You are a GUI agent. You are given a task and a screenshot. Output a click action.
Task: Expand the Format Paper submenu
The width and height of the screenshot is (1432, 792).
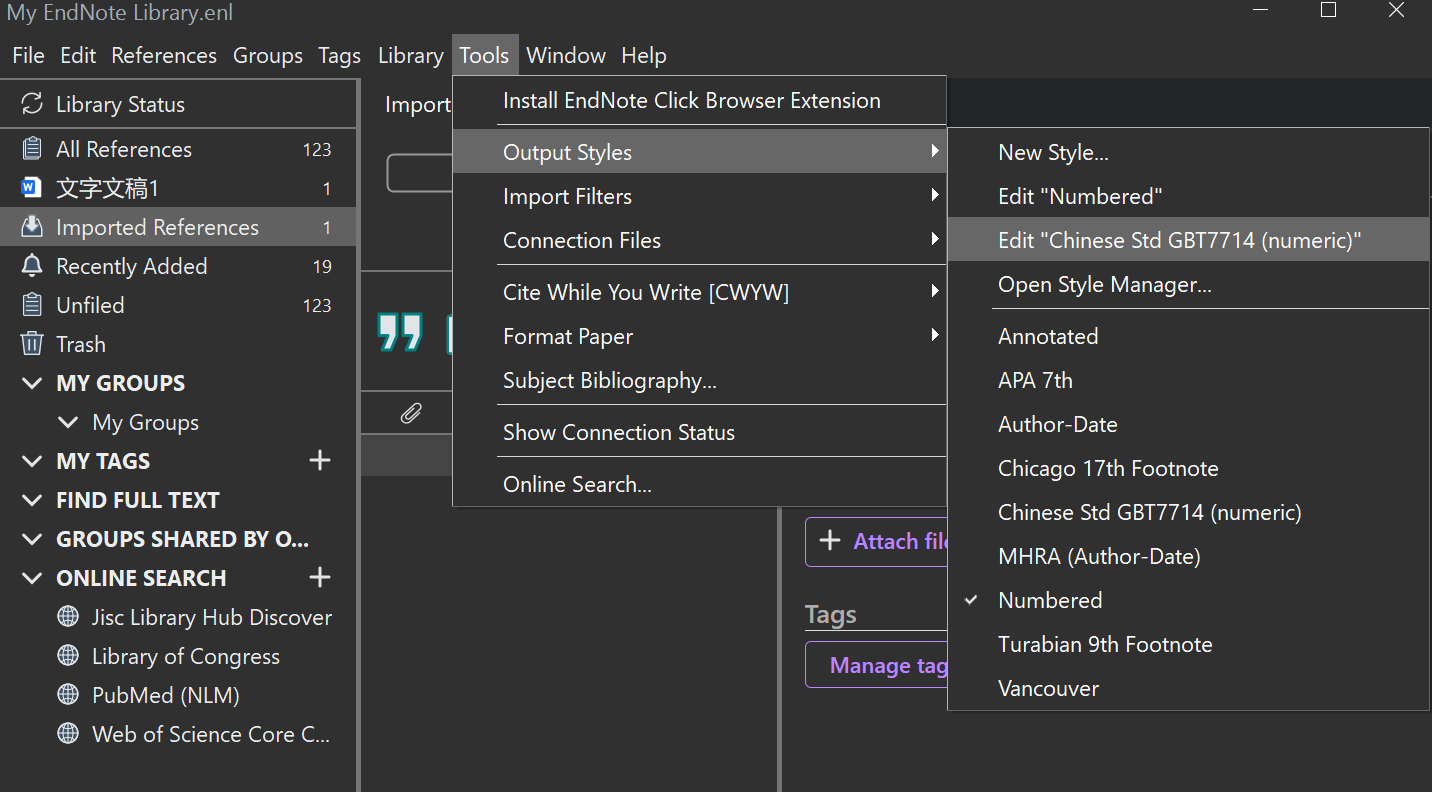pos(699,336)
